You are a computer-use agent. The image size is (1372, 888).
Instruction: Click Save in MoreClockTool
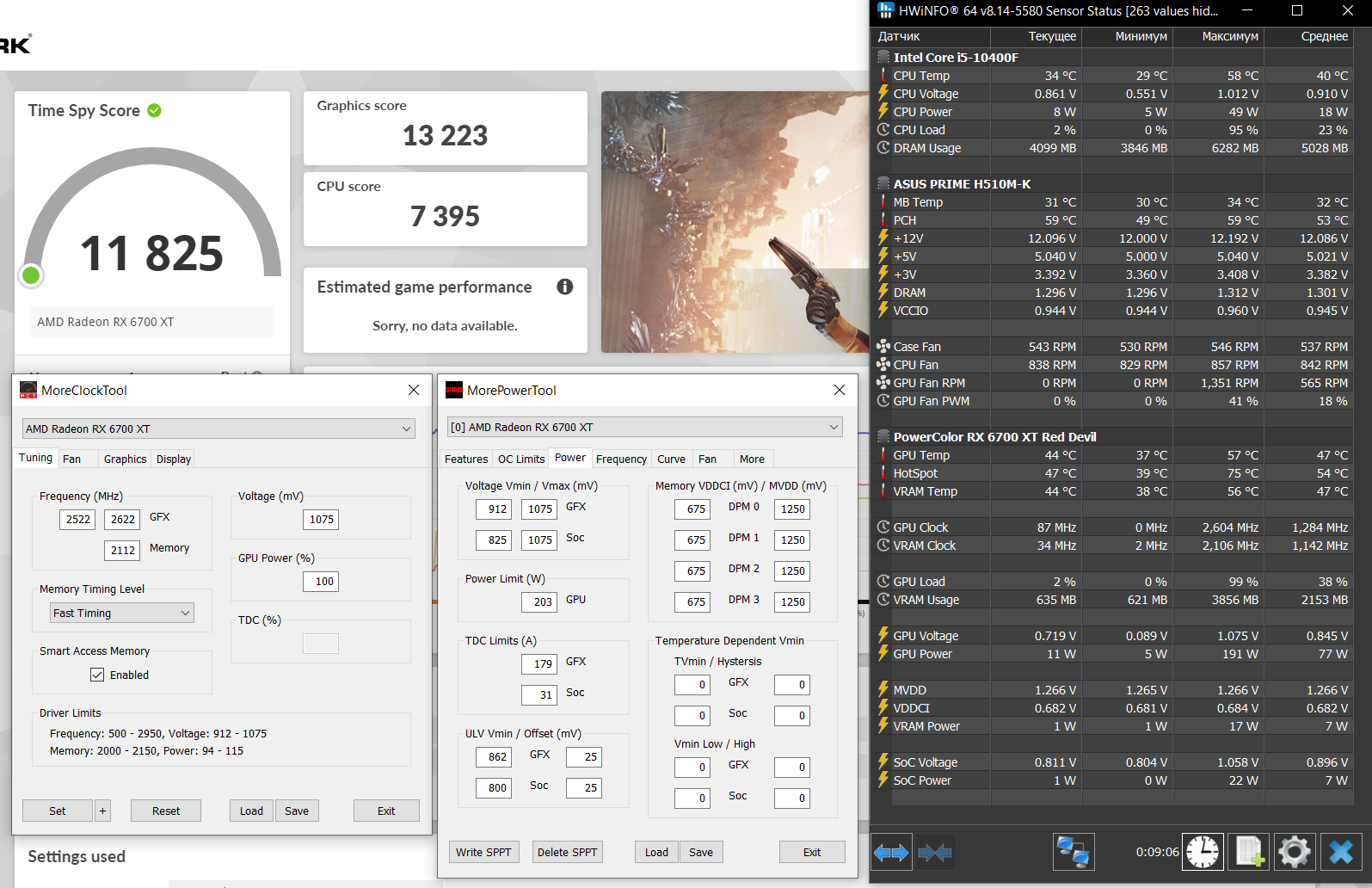click(297, 811)
